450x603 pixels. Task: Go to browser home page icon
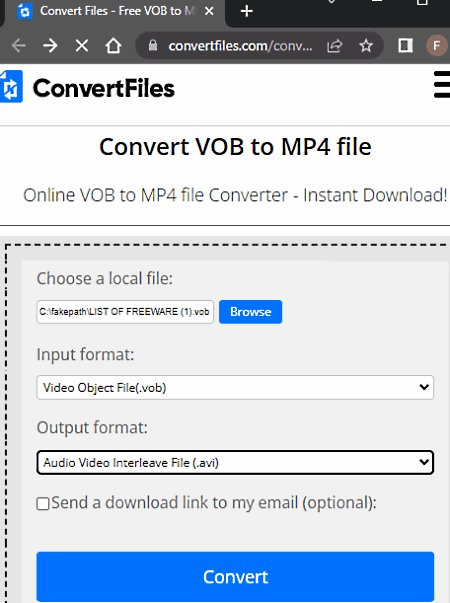click(x=113, y=46)
